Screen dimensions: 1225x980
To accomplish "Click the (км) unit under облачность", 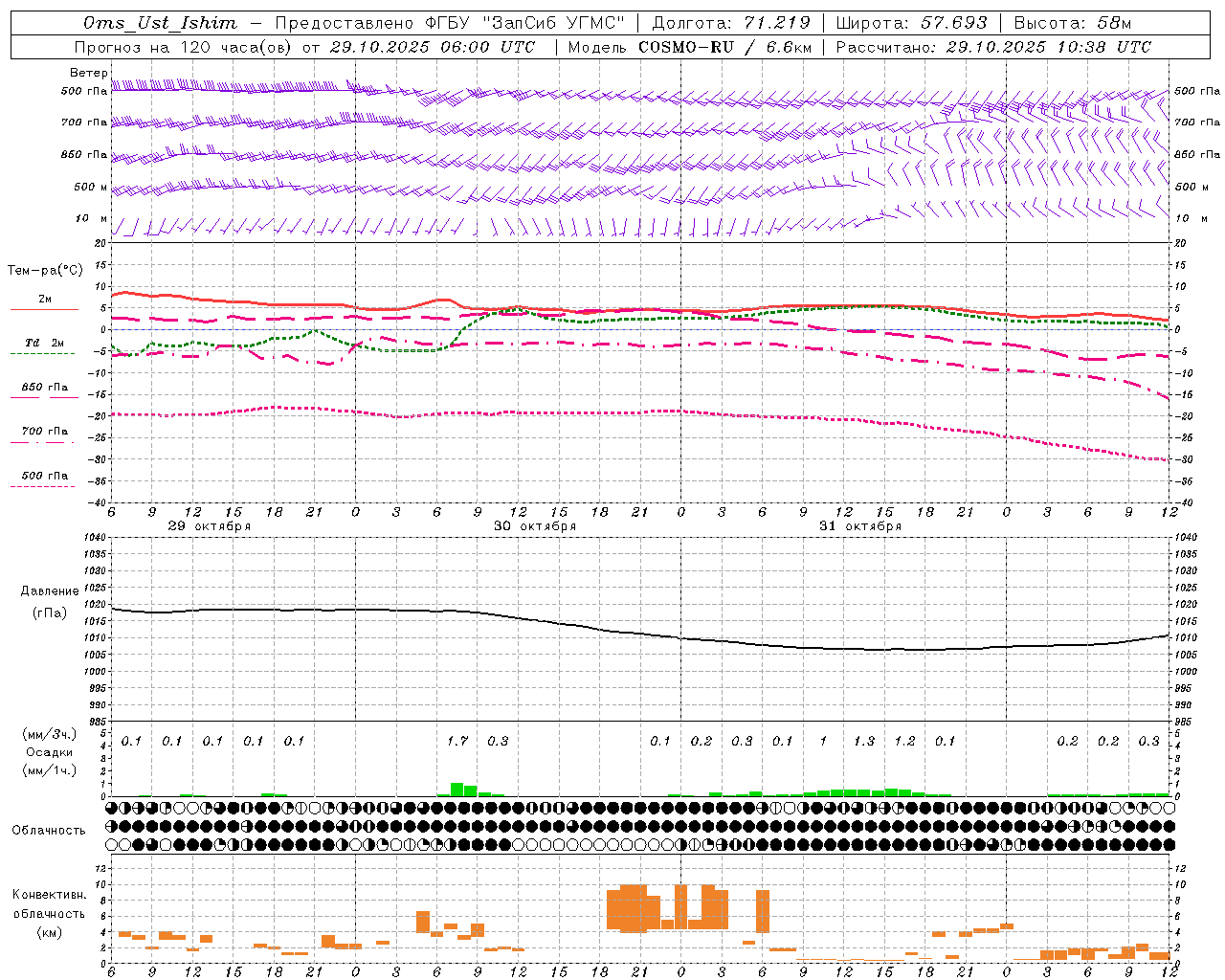I will click(49, 932).
